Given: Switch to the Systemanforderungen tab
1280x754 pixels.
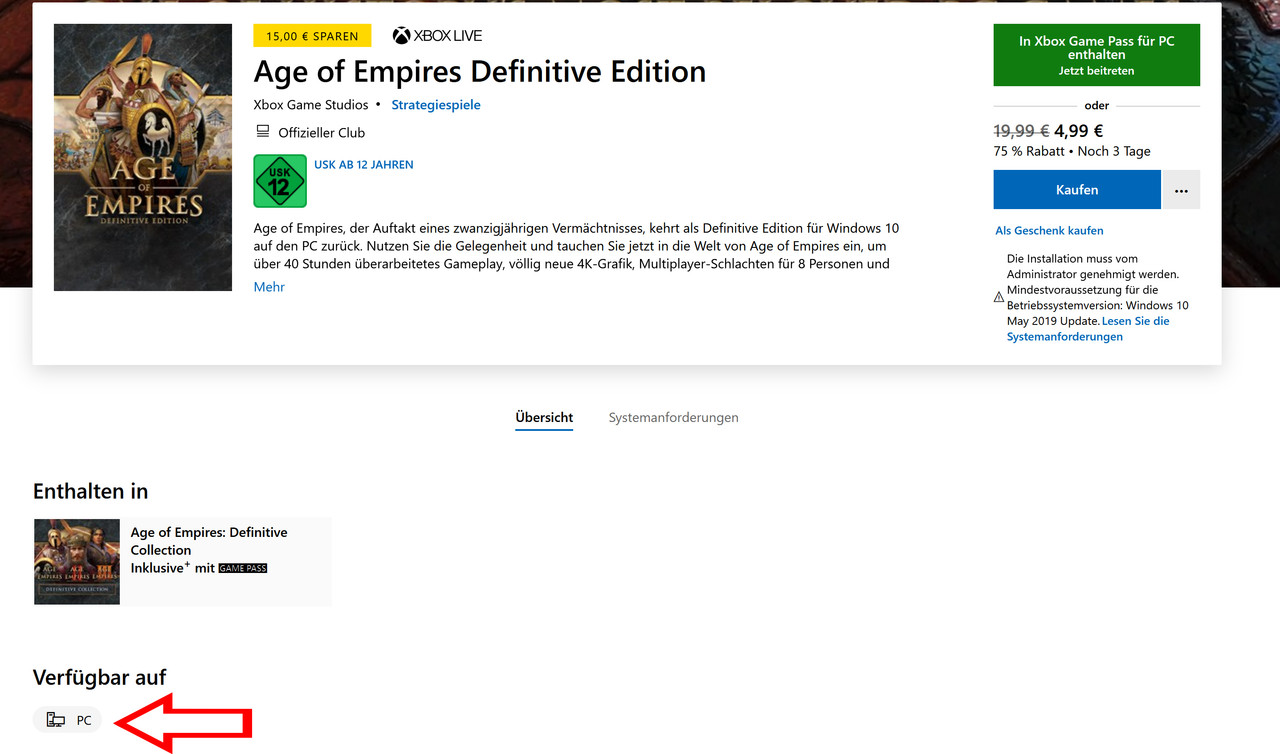Looking at the screenshot, I should tap(673, 417).
